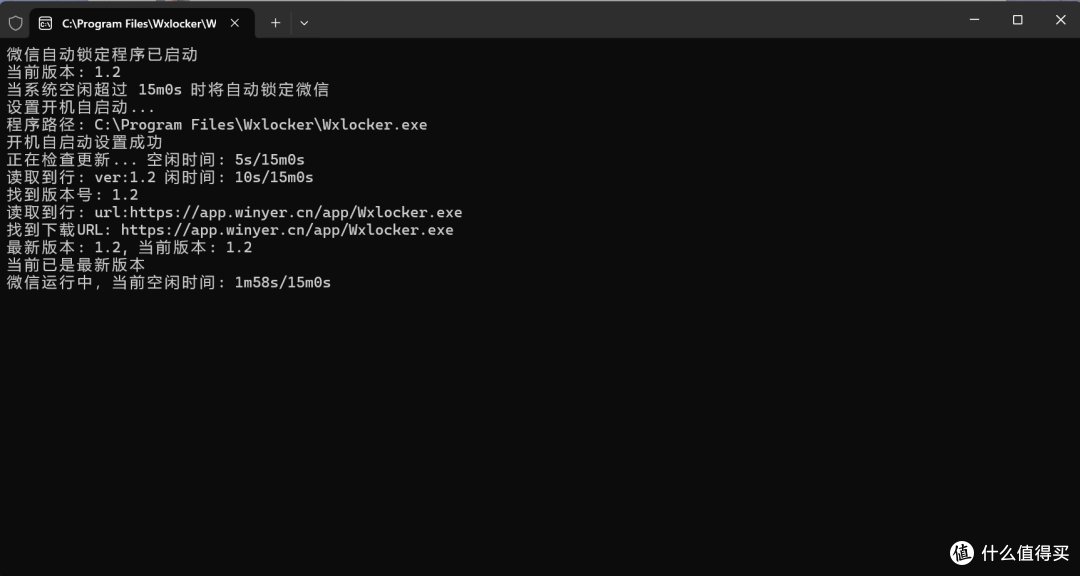Maximize the terminal window
The image size is (1080, 576).
[1017, 20]
